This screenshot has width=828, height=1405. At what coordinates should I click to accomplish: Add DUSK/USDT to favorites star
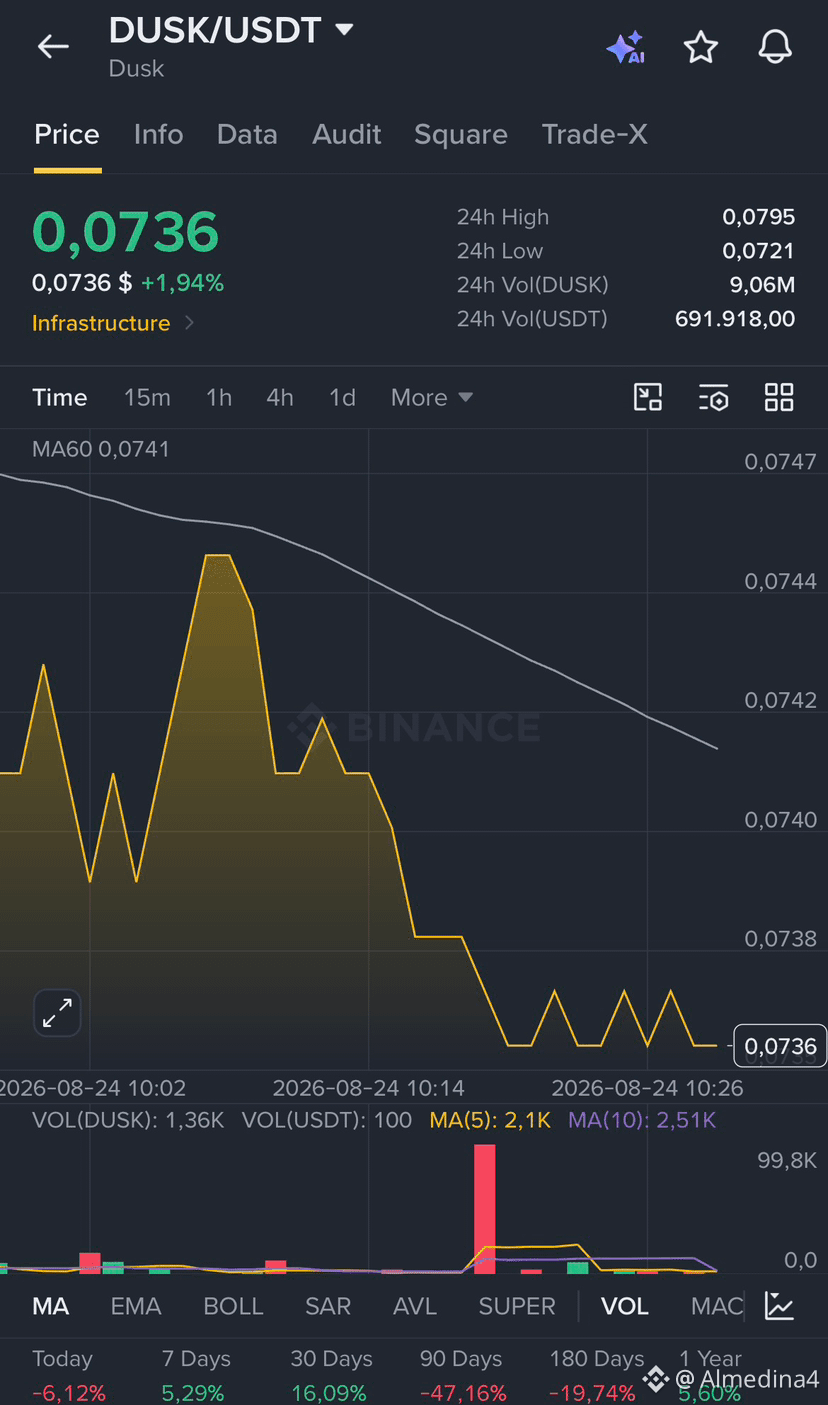point(701,47)
